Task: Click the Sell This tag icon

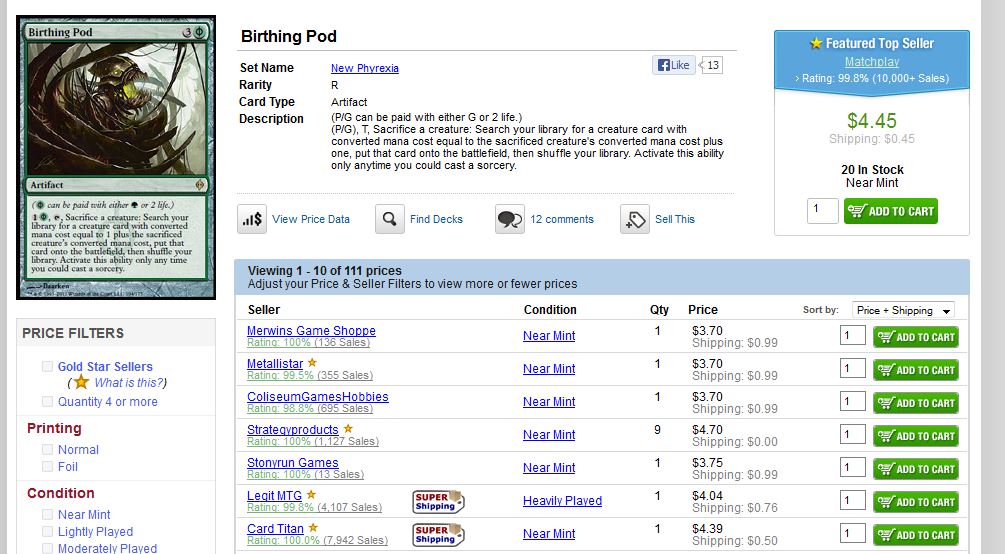Action: click(x=634, y=219)
